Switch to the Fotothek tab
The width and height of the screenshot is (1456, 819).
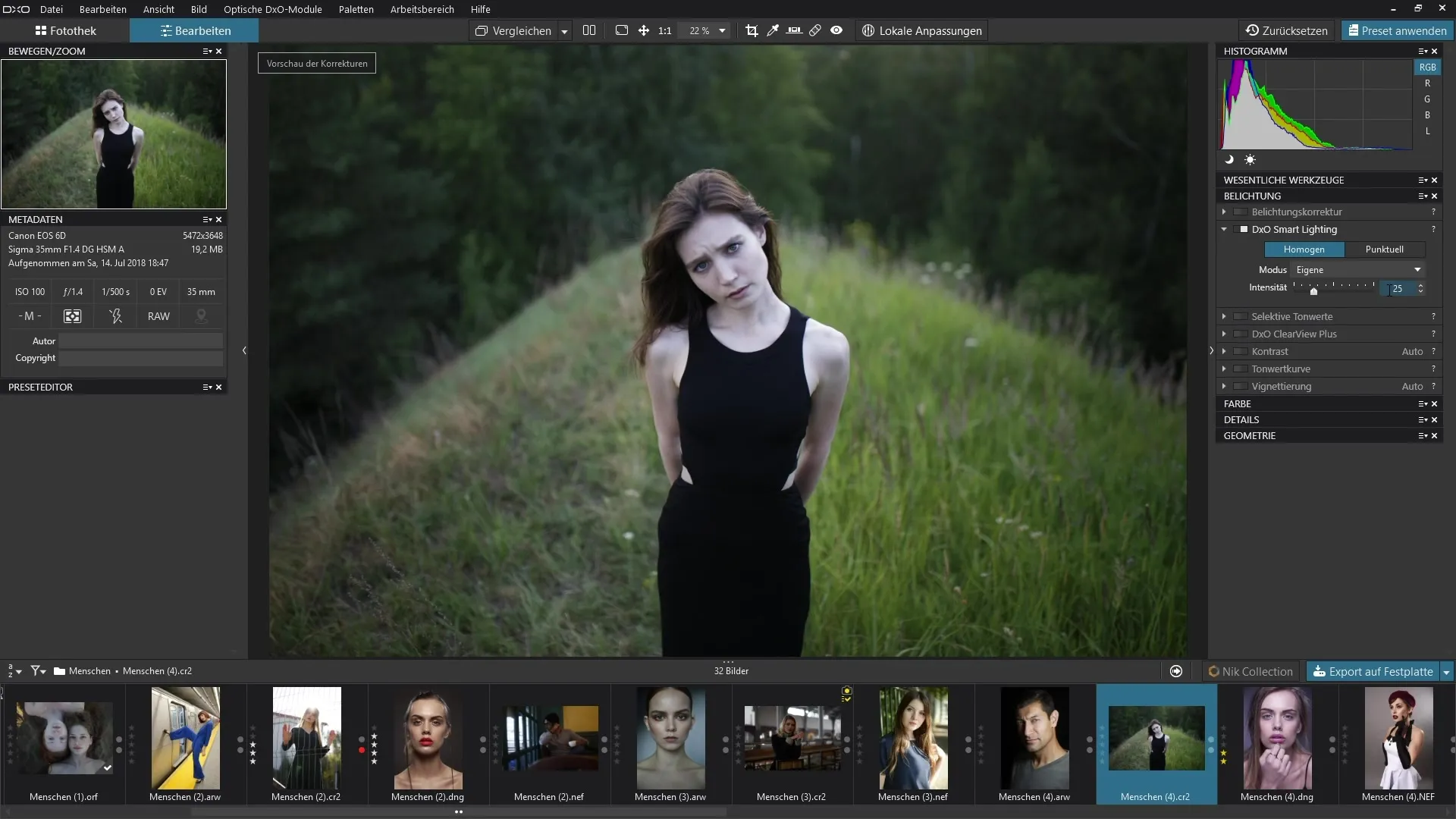click(x=65, y=31)
